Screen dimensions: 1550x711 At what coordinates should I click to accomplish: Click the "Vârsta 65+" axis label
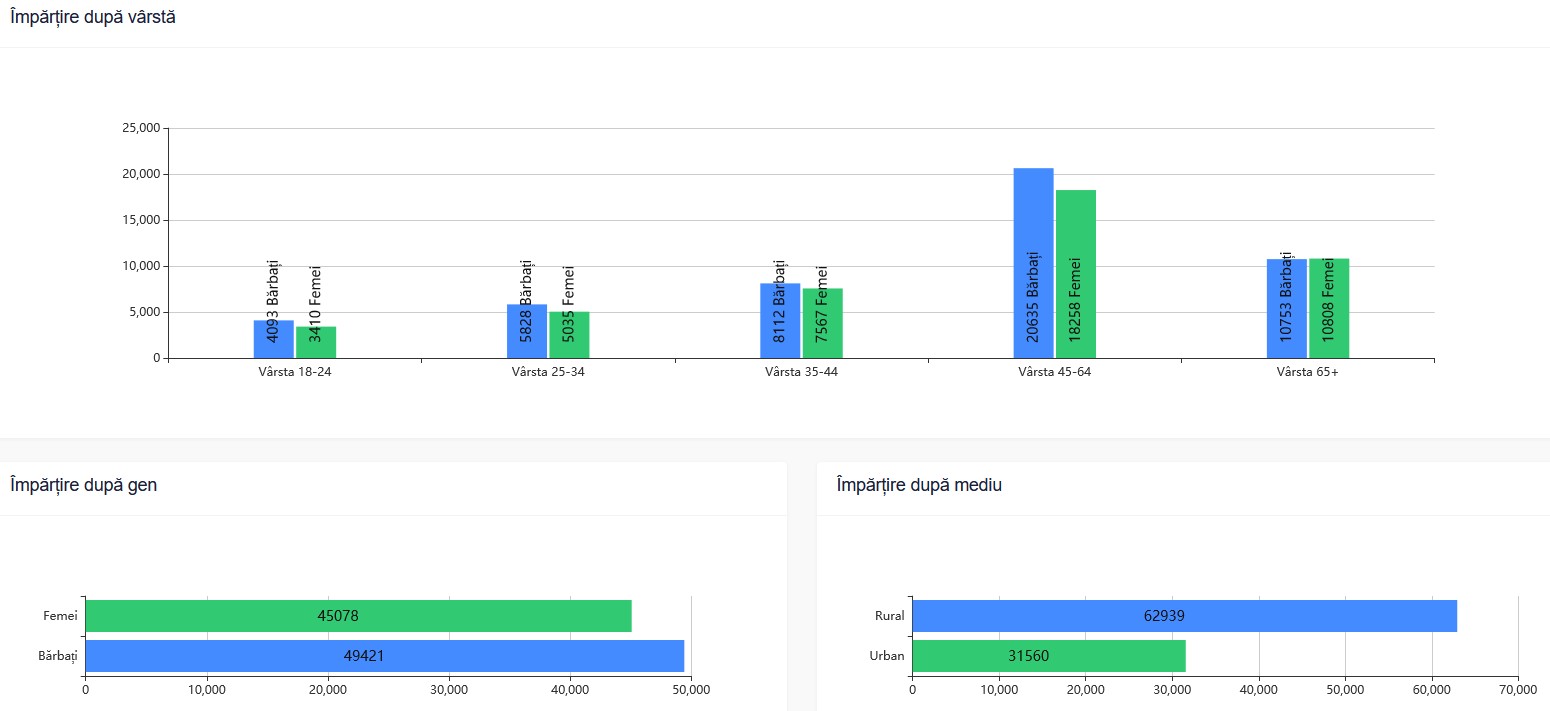coord(1307,373)
